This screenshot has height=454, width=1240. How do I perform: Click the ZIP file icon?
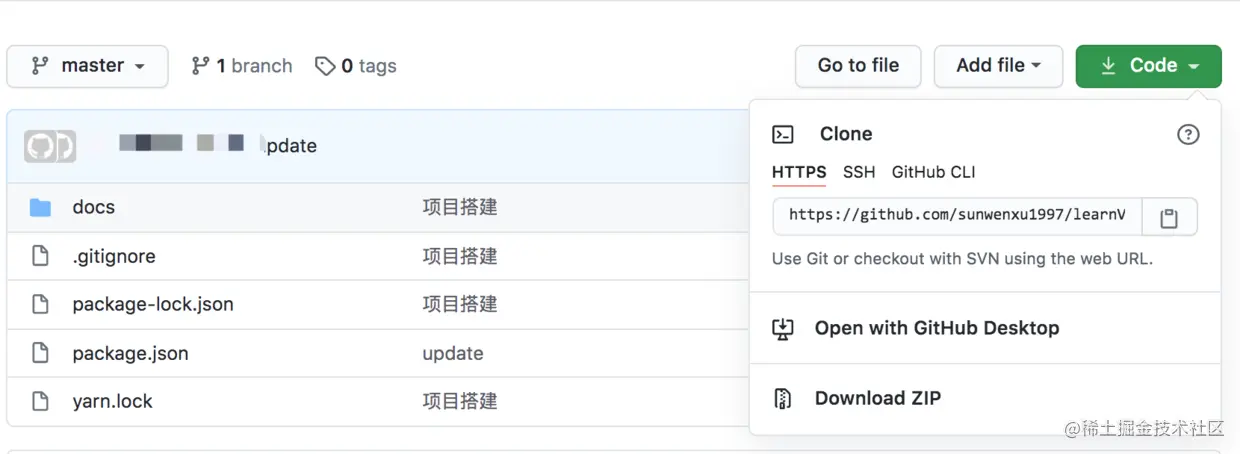coord(783,398)
